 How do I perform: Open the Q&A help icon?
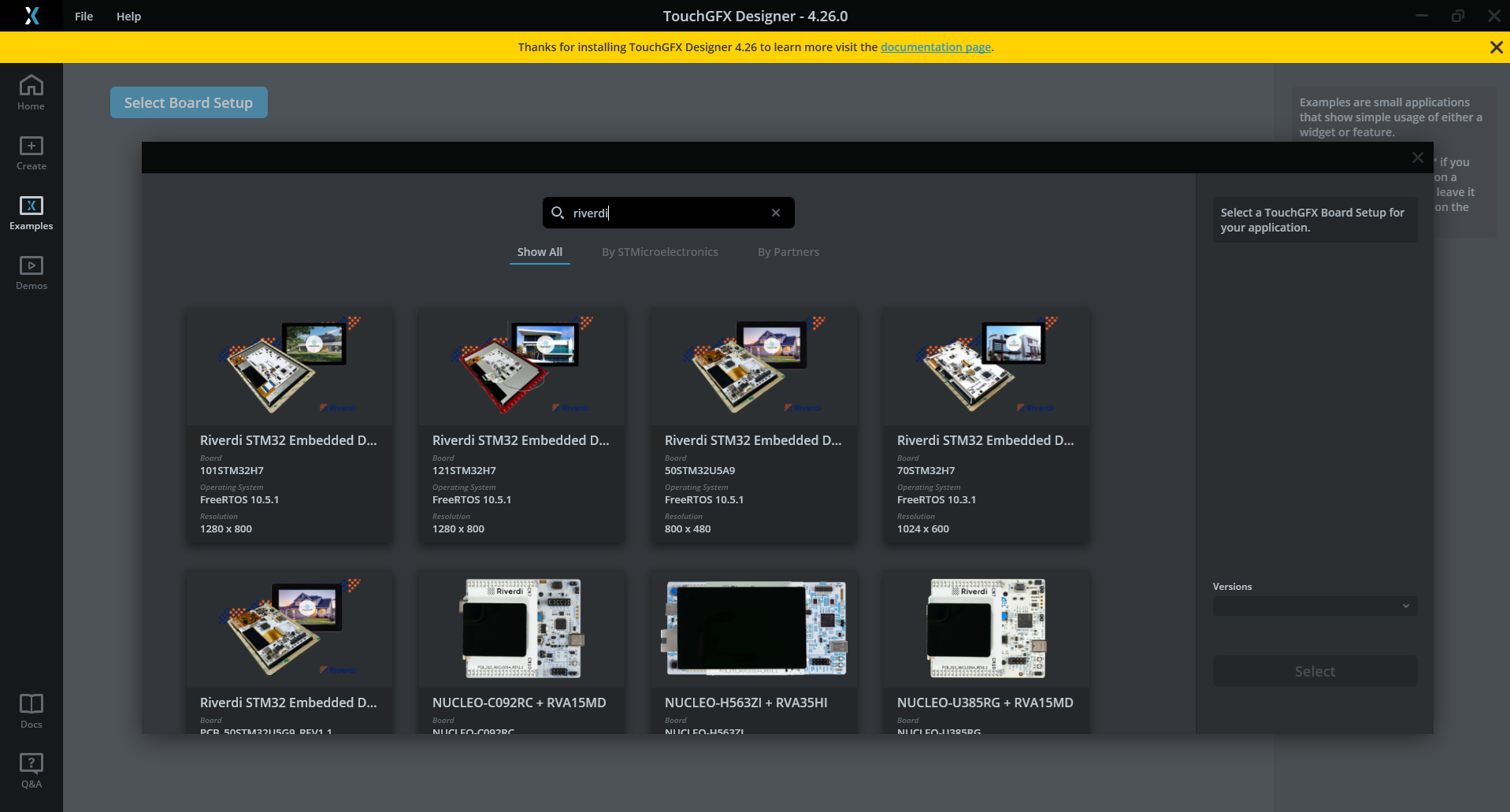pyautogui.click(x=32, y=770)
